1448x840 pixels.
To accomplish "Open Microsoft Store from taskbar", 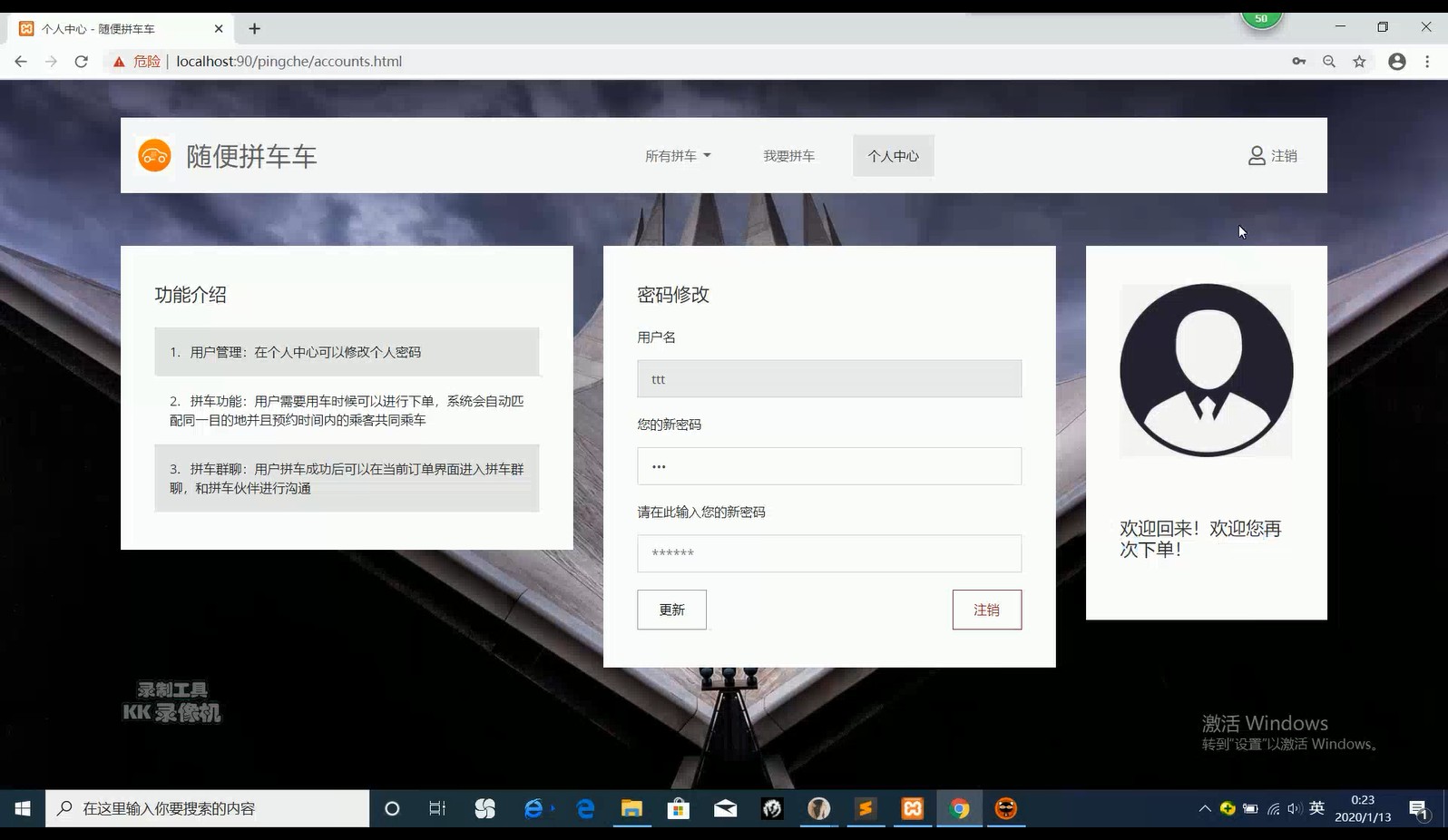I will pos(679,808).
